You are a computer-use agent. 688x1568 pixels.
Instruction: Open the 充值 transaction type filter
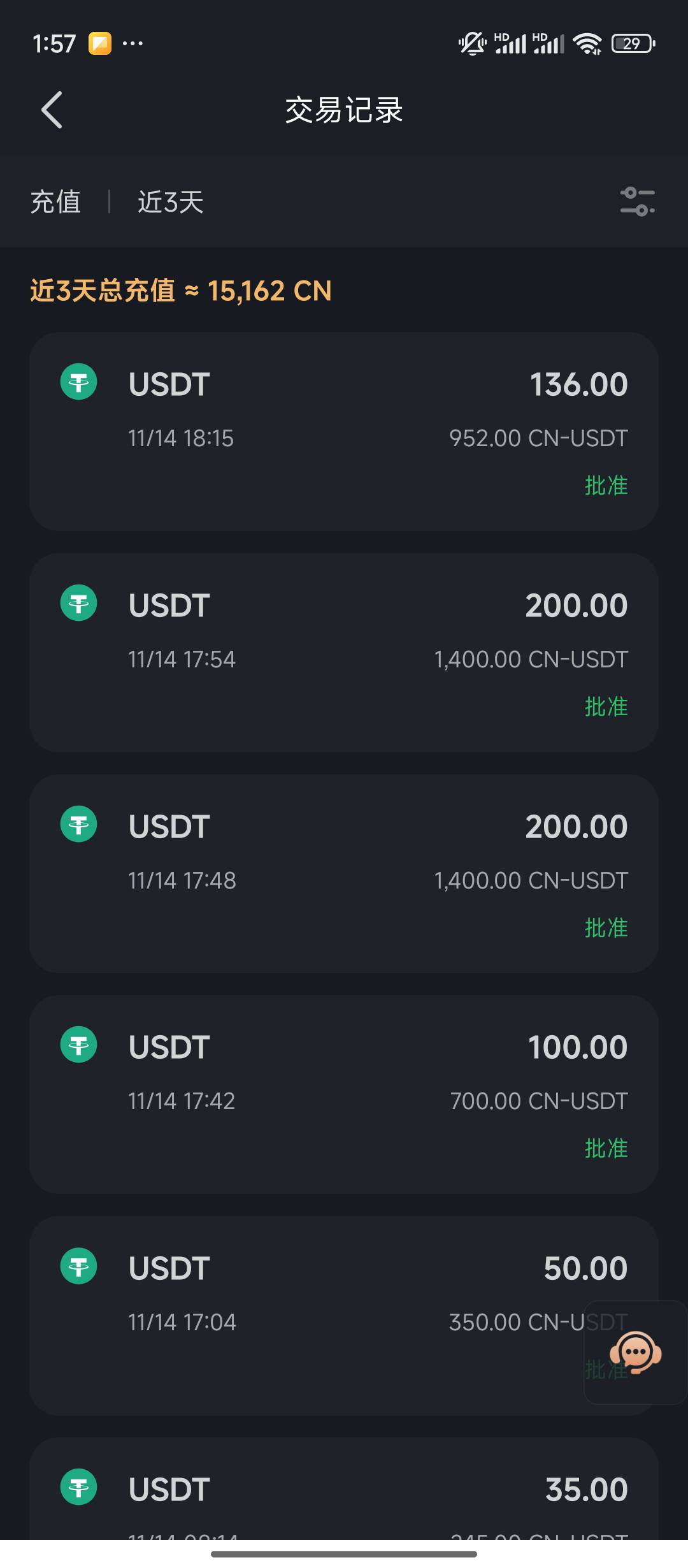point(56,202)
